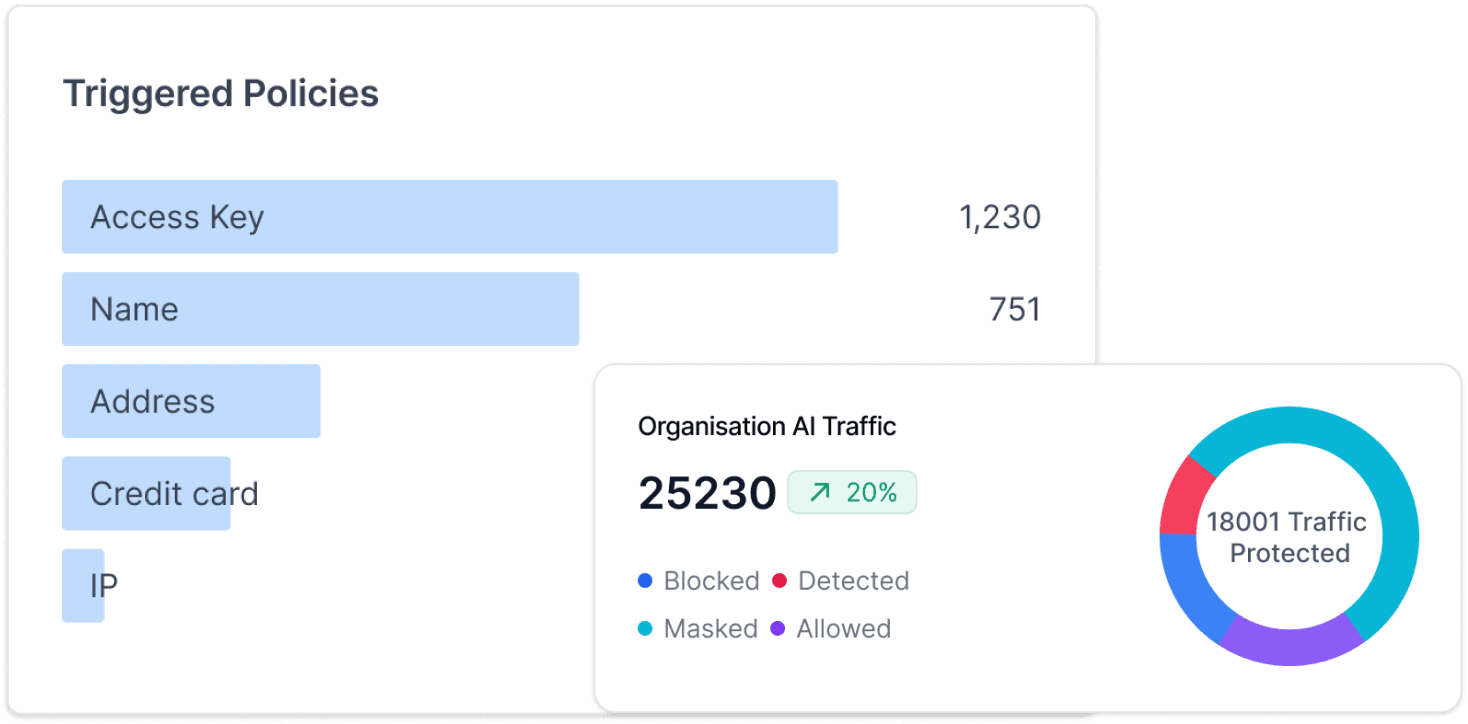This screenshot has width=1468, height=724.
Task: Click the Detected red legend dot
Action: pyautogui.click(x=780, y=580)
